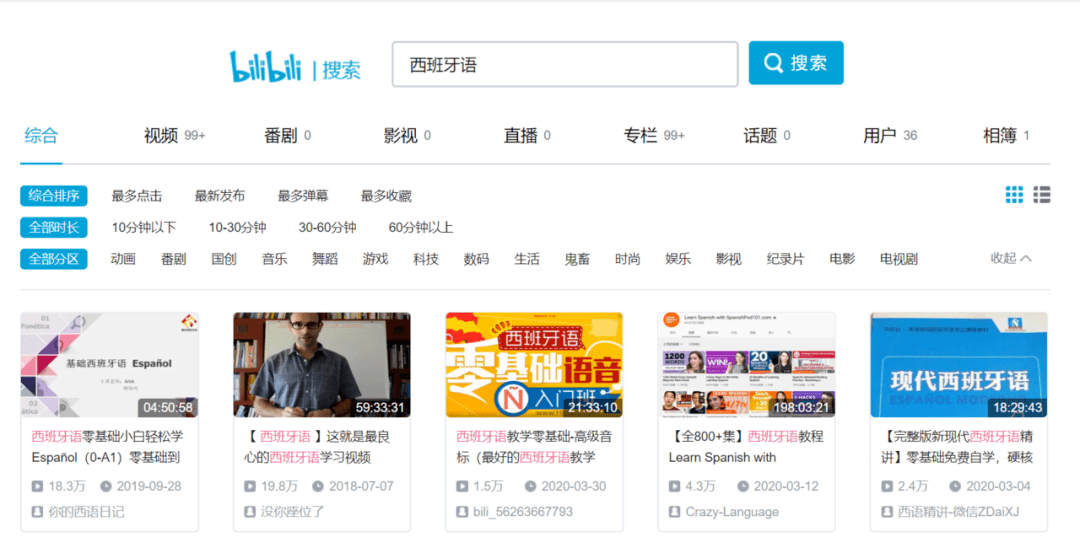Click uploader icon beside 你的西语日记
Image resolution: width=1080 pixels, height=537 pixels.
(x=38, y=511)
